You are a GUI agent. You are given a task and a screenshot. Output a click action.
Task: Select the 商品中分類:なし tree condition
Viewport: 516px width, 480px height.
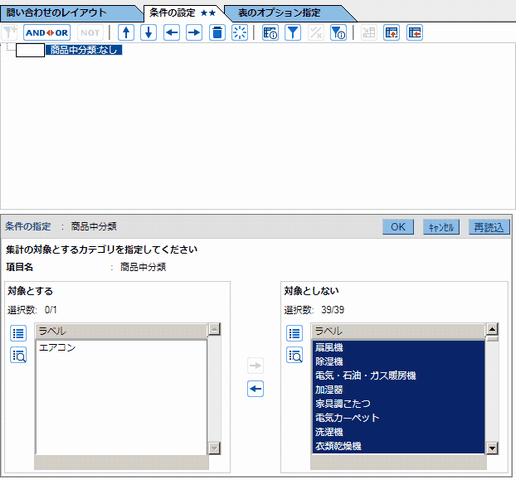(84, 50)
